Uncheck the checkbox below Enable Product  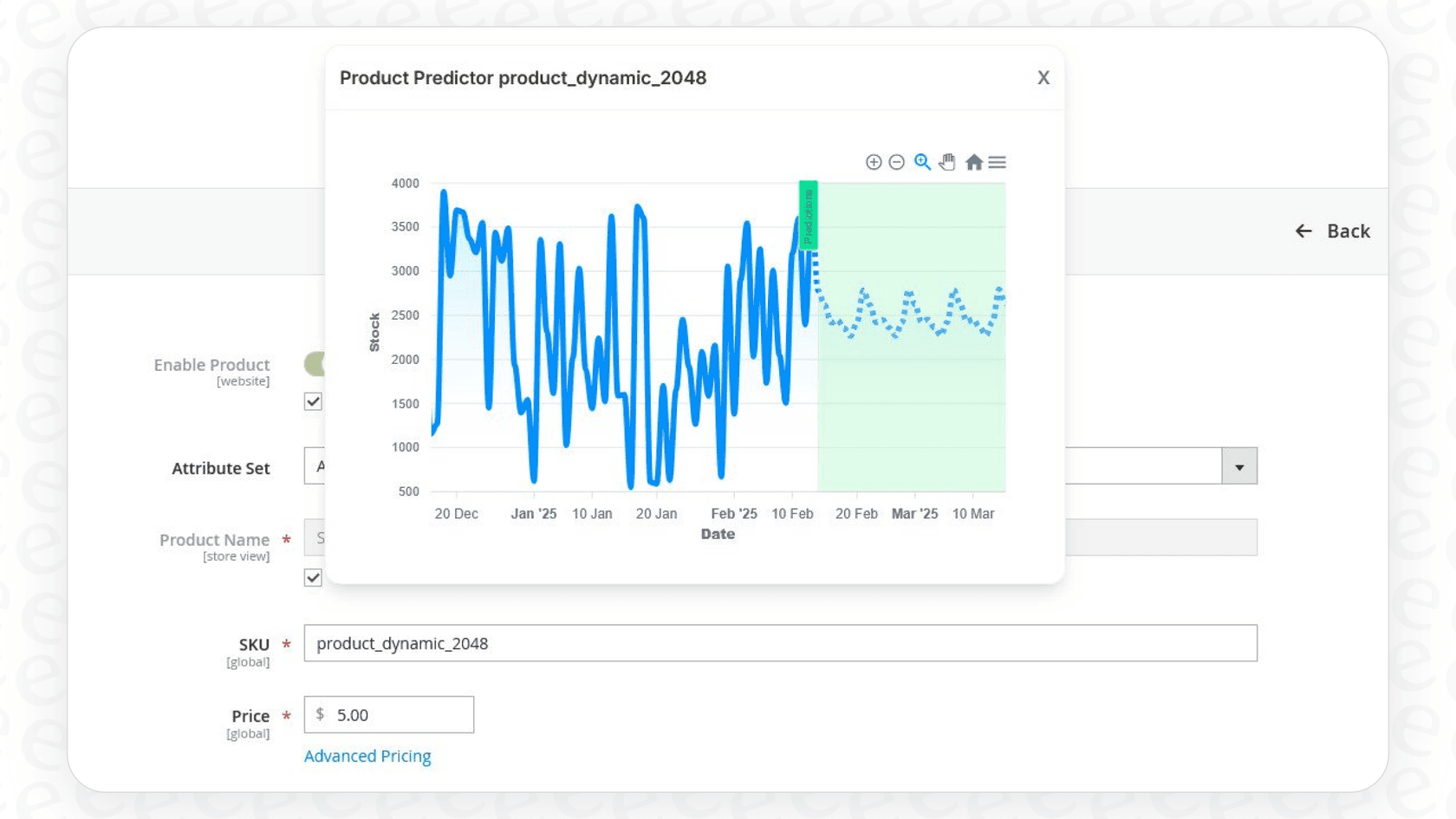click(313, 400)
